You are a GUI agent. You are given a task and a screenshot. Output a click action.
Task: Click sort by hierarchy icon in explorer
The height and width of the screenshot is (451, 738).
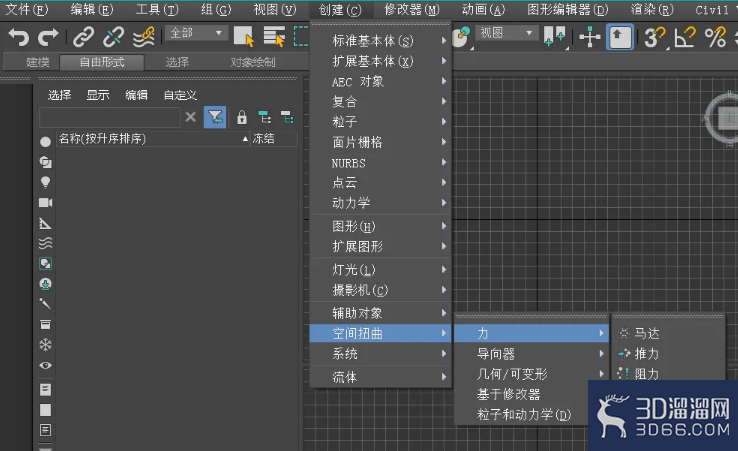tap(265, 117)
